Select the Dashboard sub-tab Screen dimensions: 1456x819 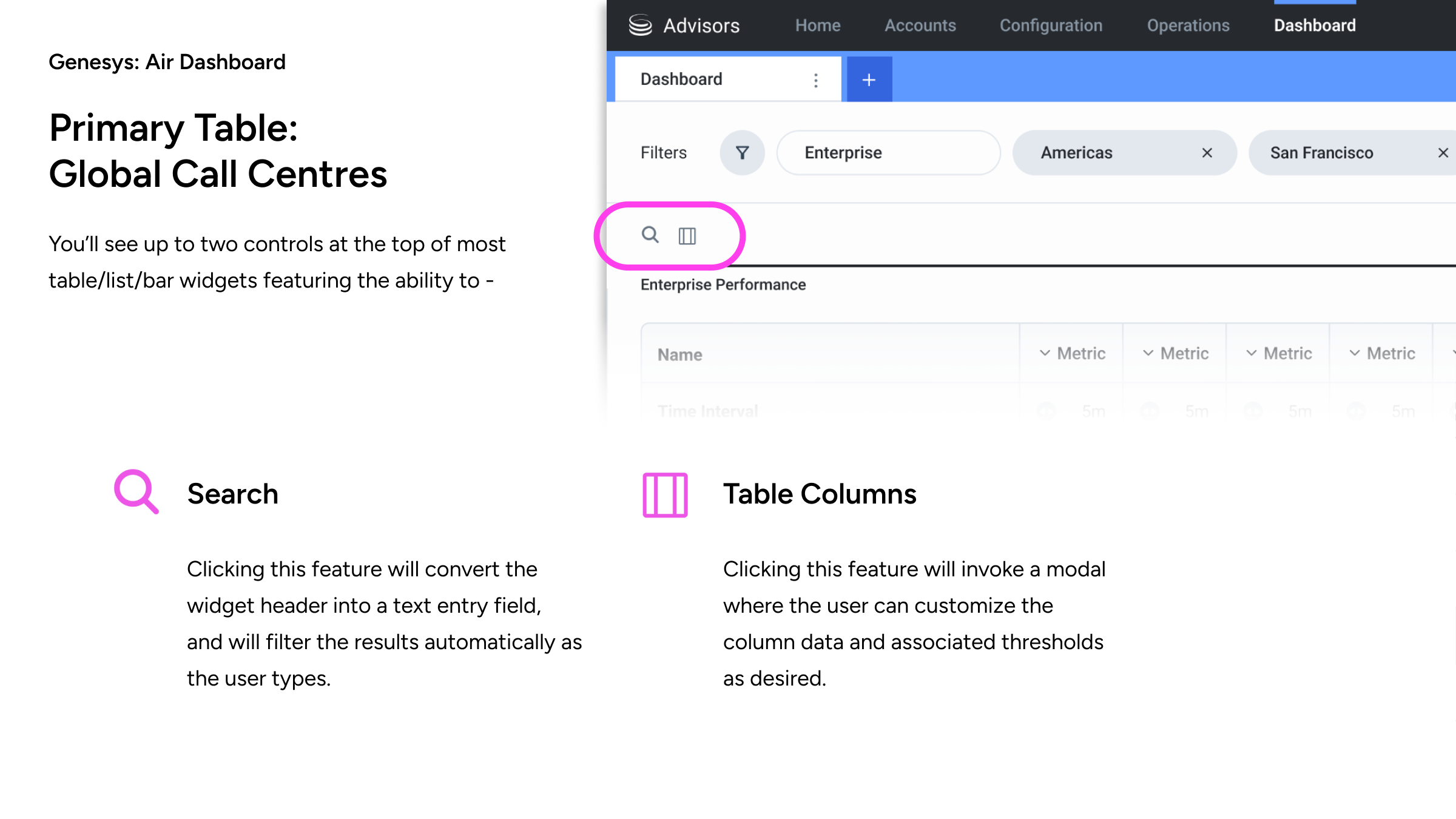(x=681, y=79)
